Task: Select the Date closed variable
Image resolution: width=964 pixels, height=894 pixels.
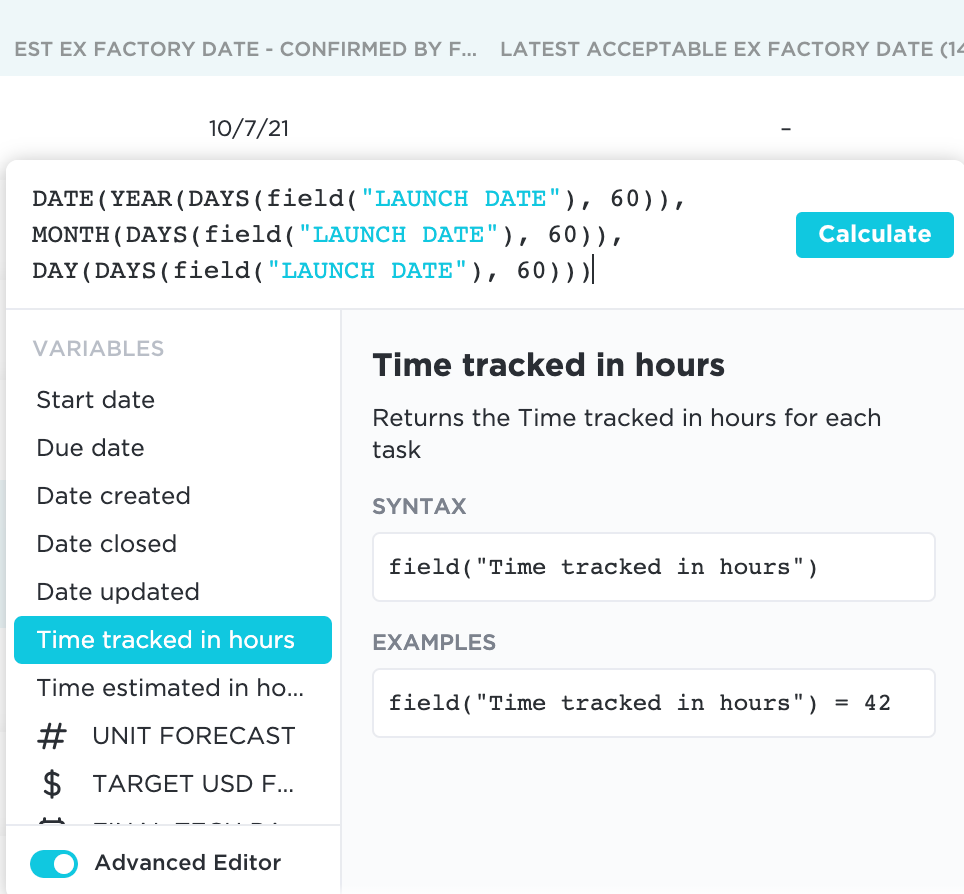Action: pyautogui.click(x=107, y=545)
